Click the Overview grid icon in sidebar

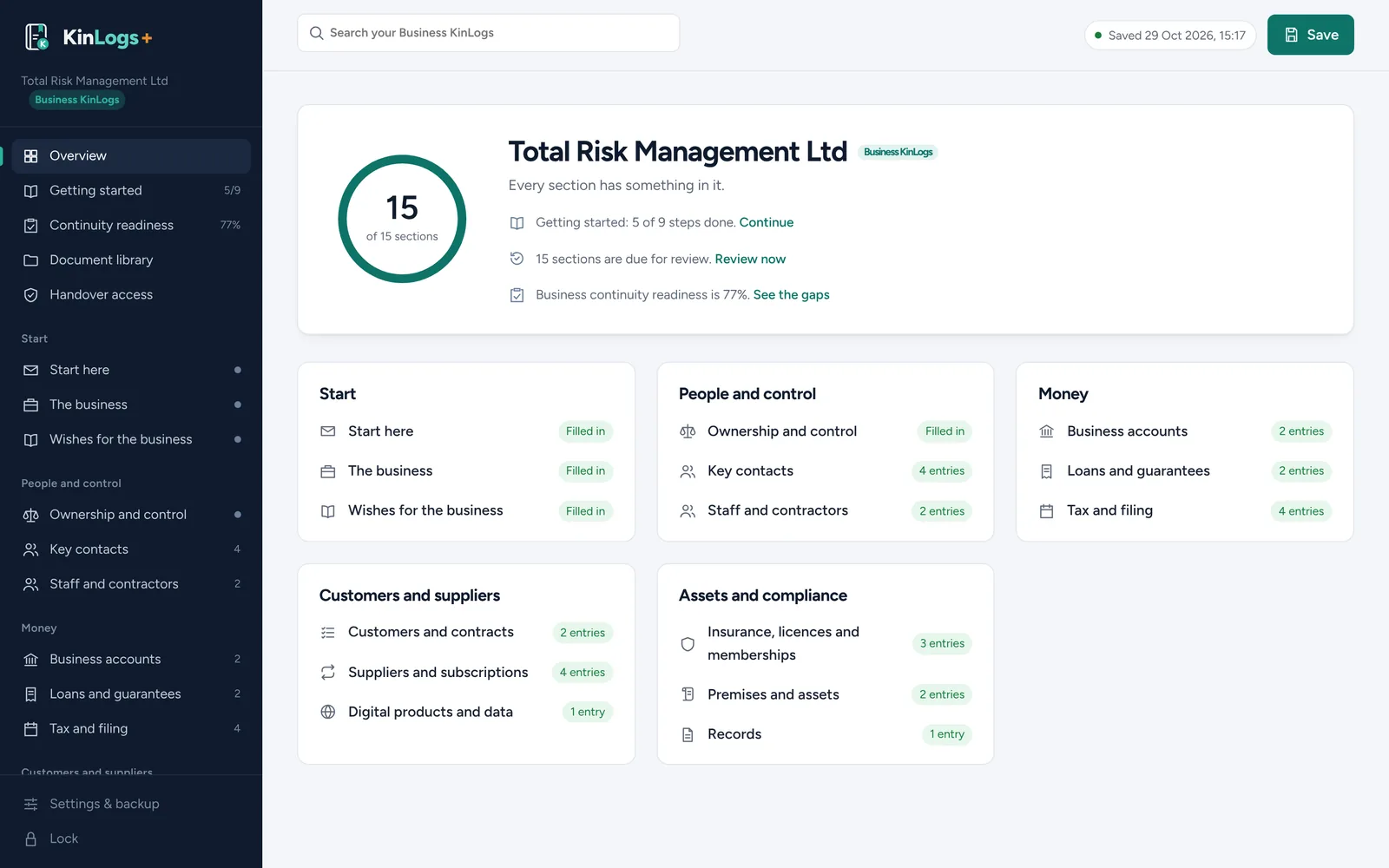tap(31, 156)
